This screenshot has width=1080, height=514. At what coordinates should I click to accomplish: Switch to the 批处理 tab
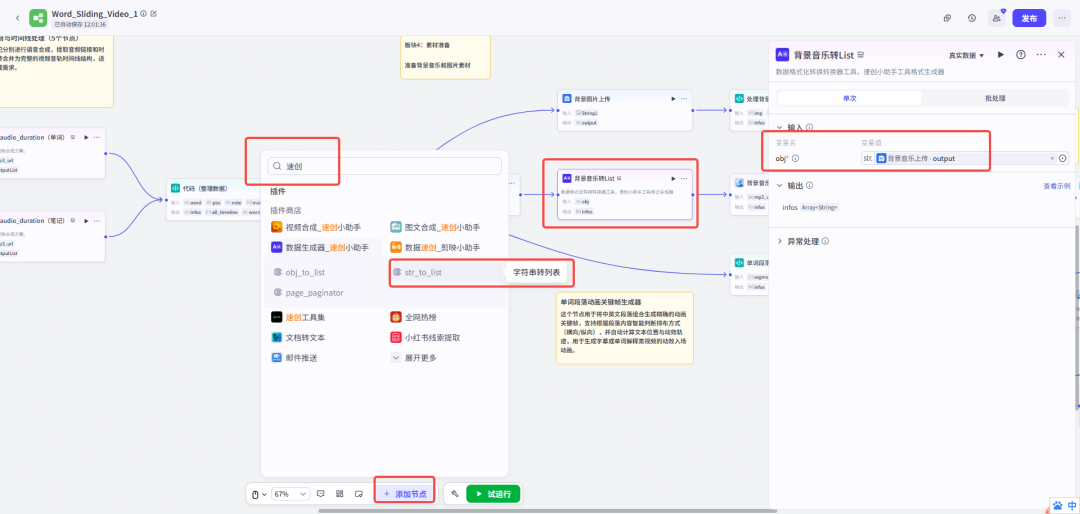(995, 98)
